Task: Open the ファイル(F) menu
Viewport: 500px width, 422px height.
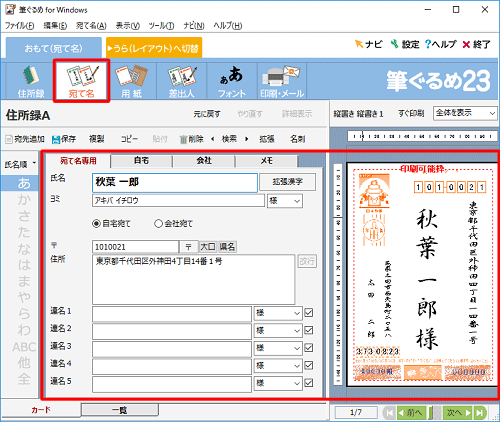Action: click(x=19, y=26)
